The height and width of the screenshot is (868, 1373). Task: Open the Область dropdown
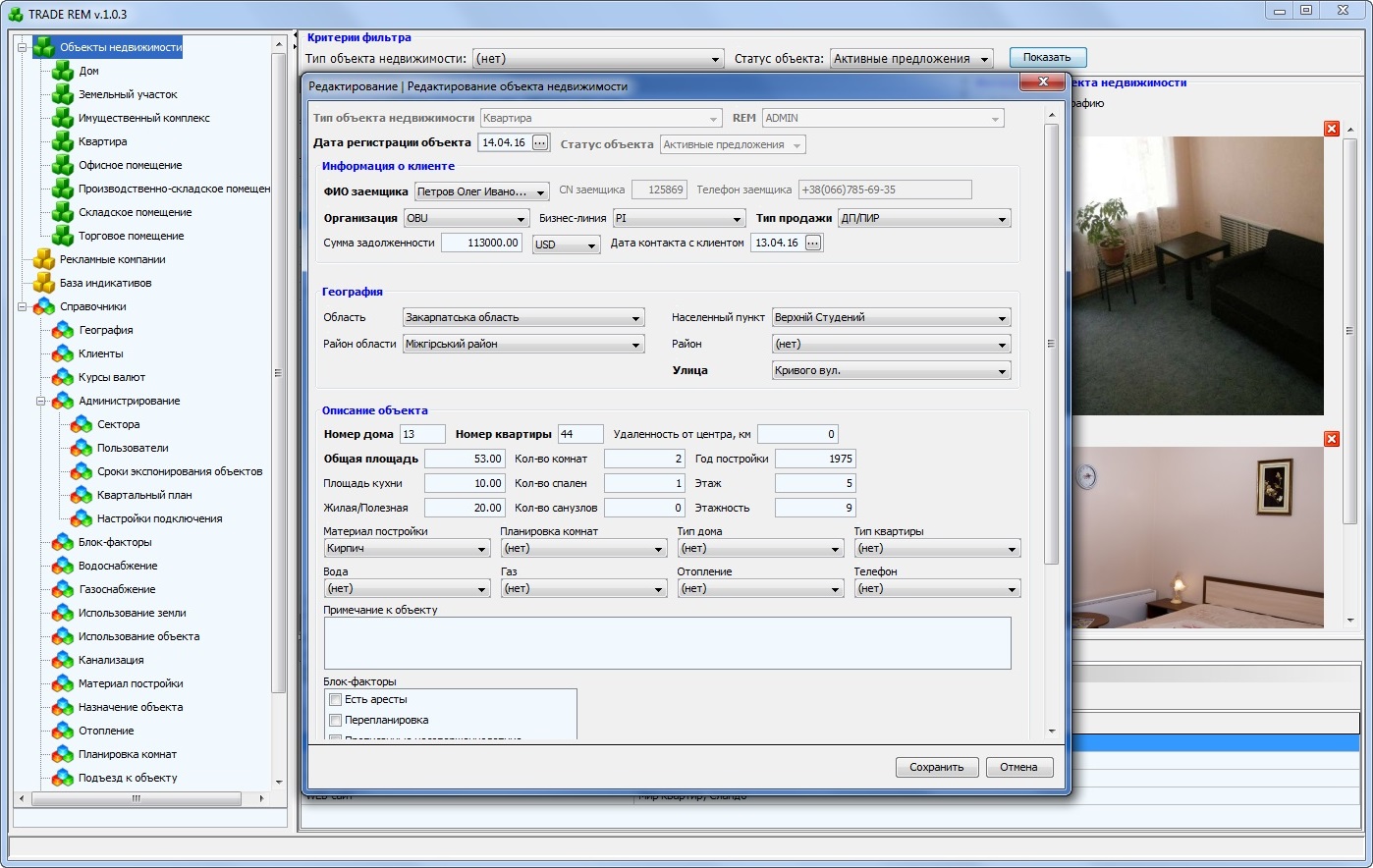(x=636, y=318)
